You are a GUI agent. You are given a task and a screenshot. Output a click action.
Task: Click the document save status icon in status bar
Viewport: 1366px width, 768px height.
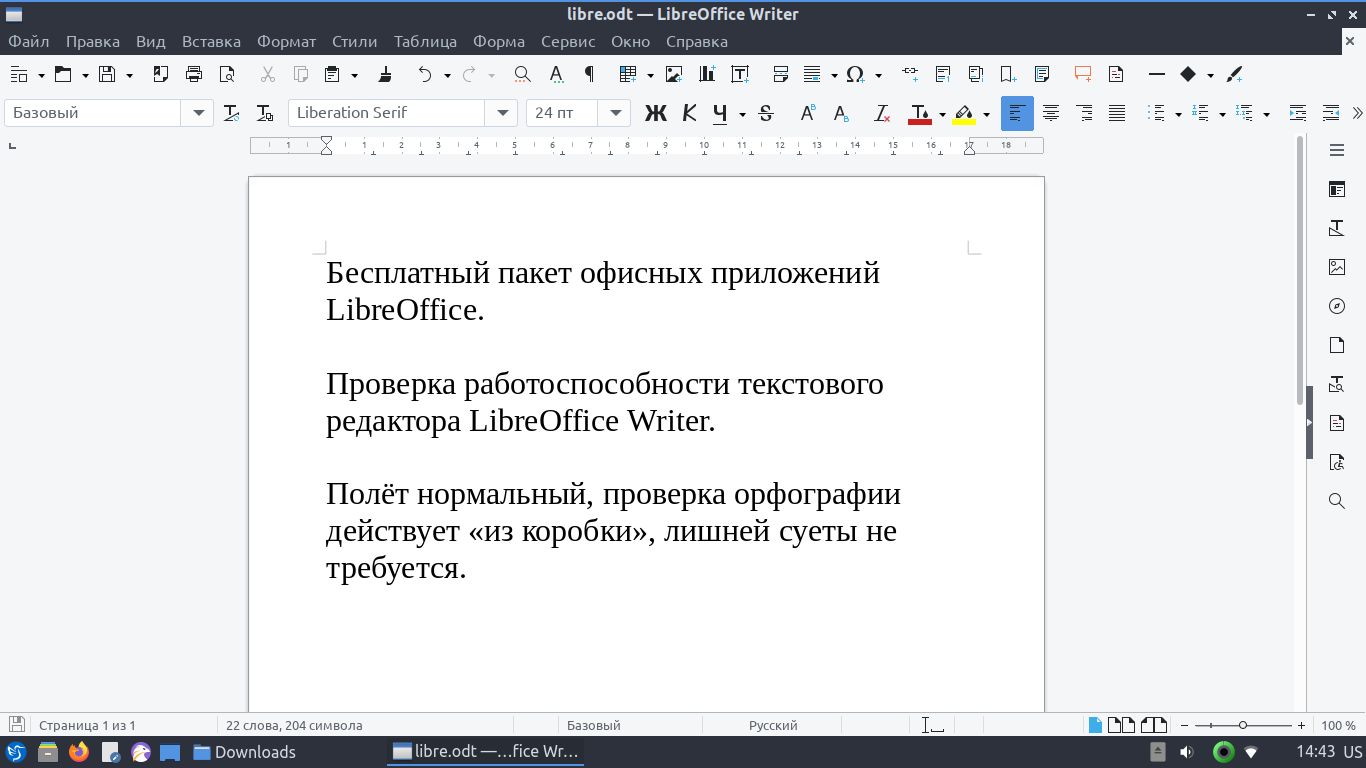pyautogui.click(x=17, y=724)
